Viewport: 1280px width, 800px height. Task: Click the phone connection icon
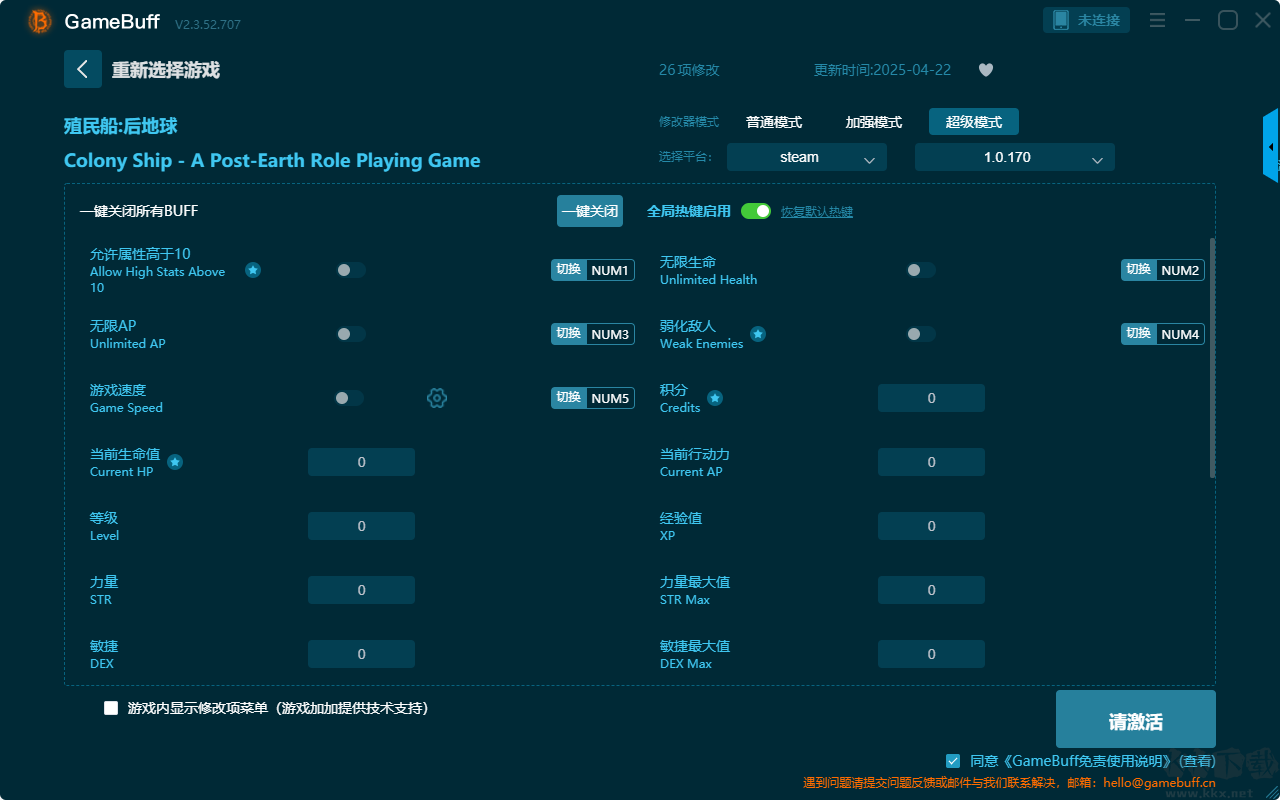1061,20
